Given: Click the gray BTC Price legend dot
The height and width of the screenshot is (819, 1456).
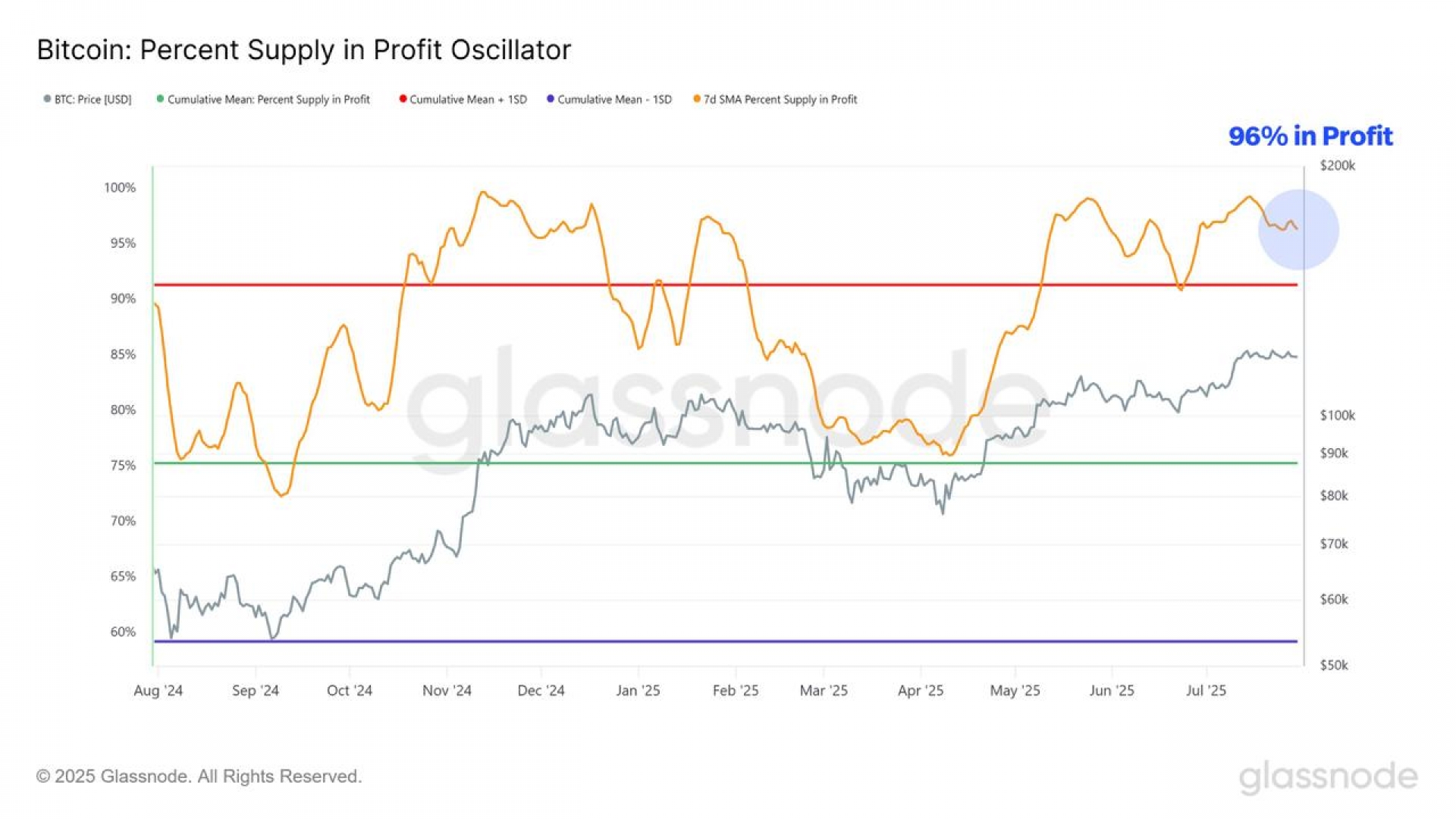Looking at the screenshot, I should [x=48, y=99].
